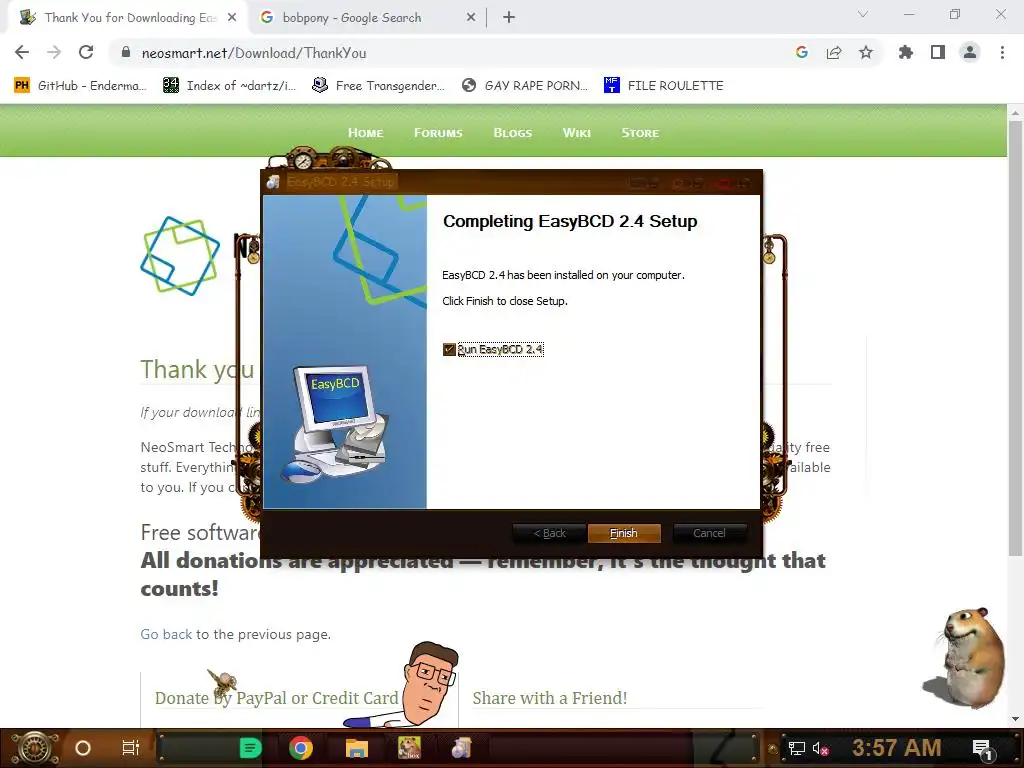Click the browser forward arrow
Image resolution: width=1024 pixels, height=768 pixels.
pyautogui.click(x=54, y=52)
